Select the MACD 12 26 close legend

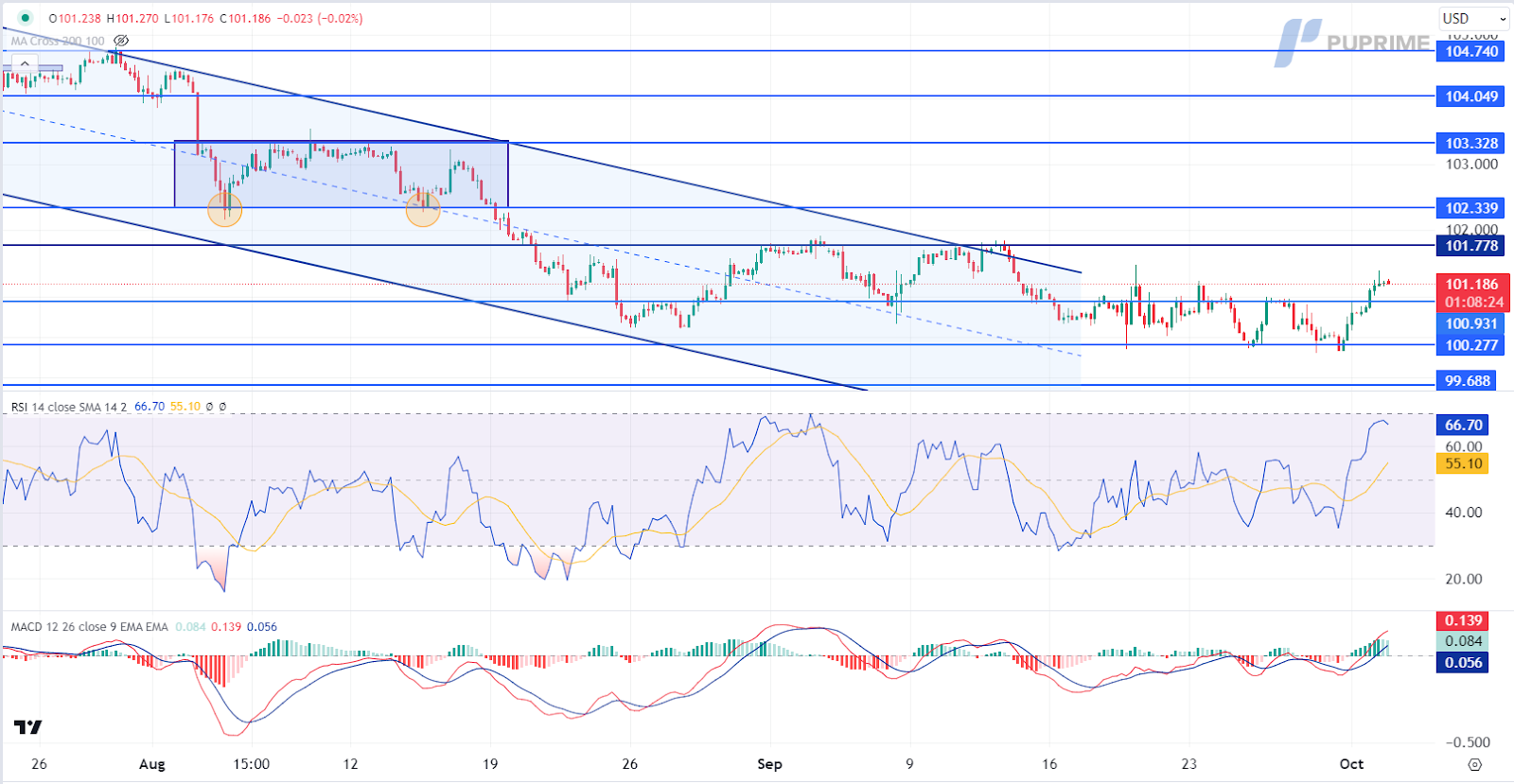click(x=89, y=627)
